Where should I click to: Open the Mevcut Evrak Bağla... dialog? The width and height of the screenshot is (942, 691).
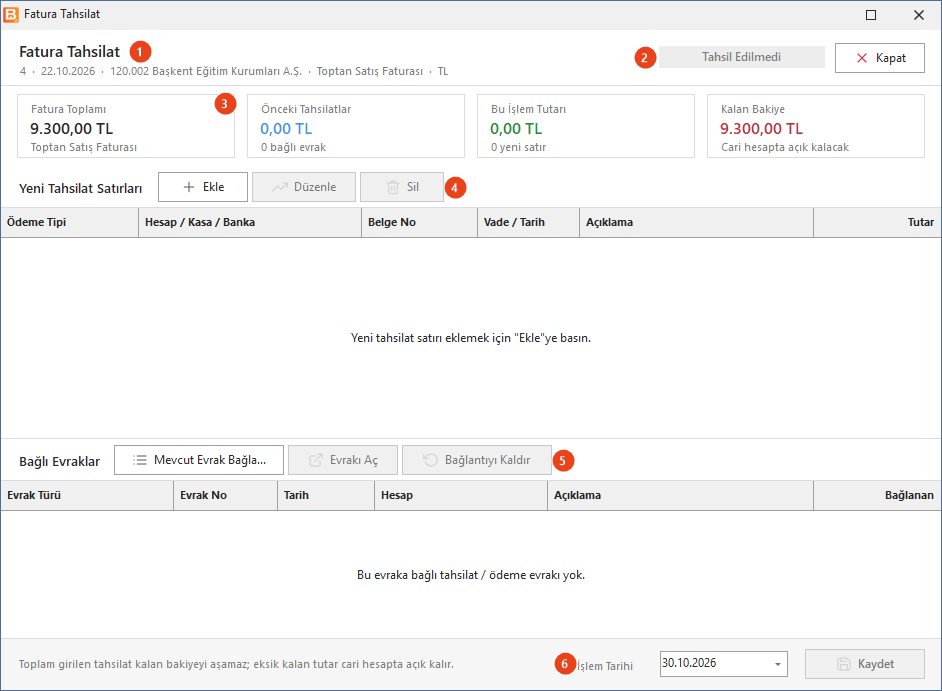(x=199, y=460)
